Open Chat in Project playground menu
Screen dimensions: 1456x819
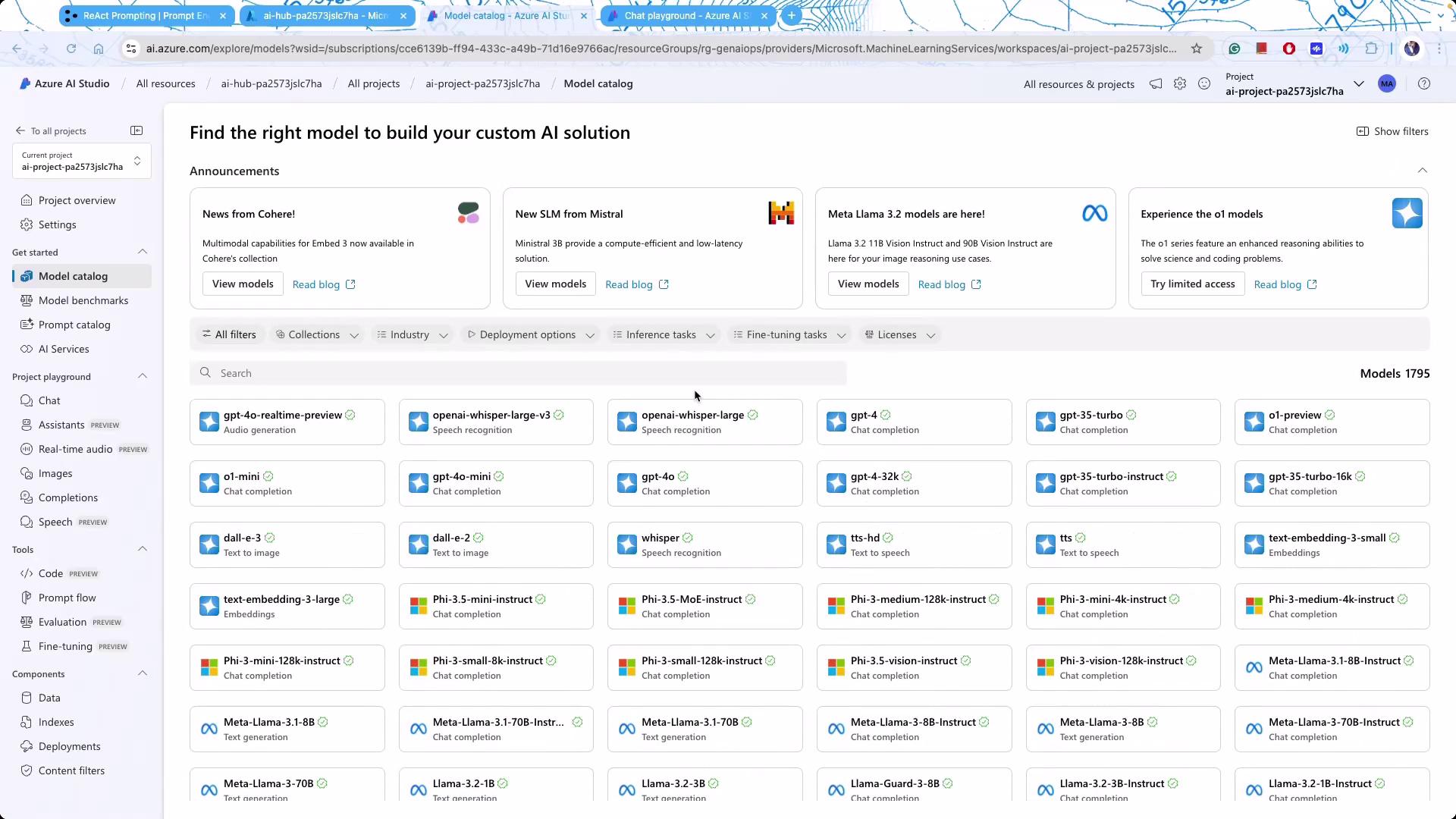[x=49, y=400]
